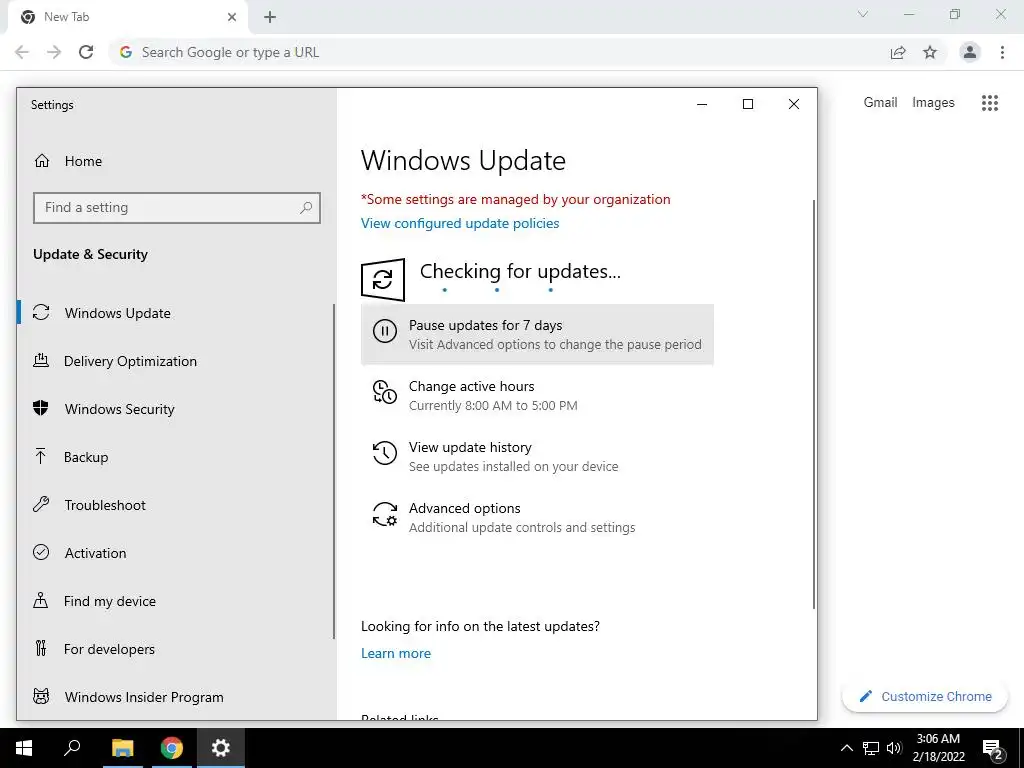Click the pause circle icon
This screenshot has height=768, width=1024.
(385, 331)
